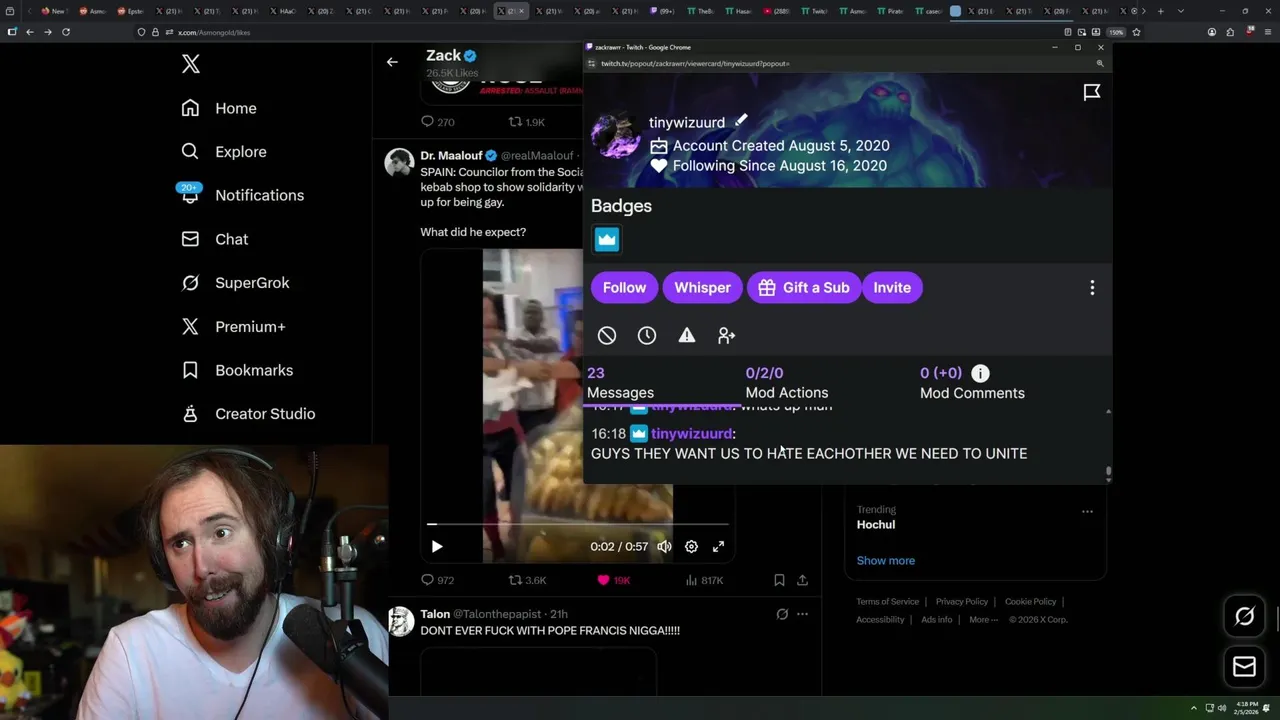Click the tinywizuurd username in the chat message
The height and width of the screenshot is (720, 1280).
click(691, 434)
